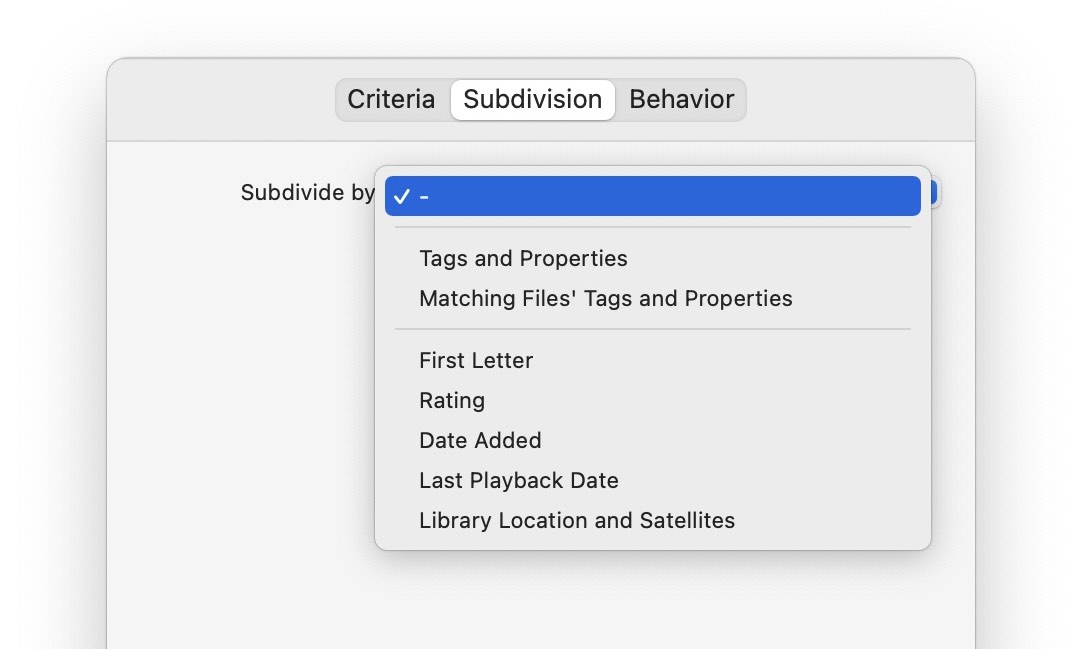Viewport: 1082px width, 649px height.
Task: Select "Date Added" subdivision option
Action: [x=480, y=440]
